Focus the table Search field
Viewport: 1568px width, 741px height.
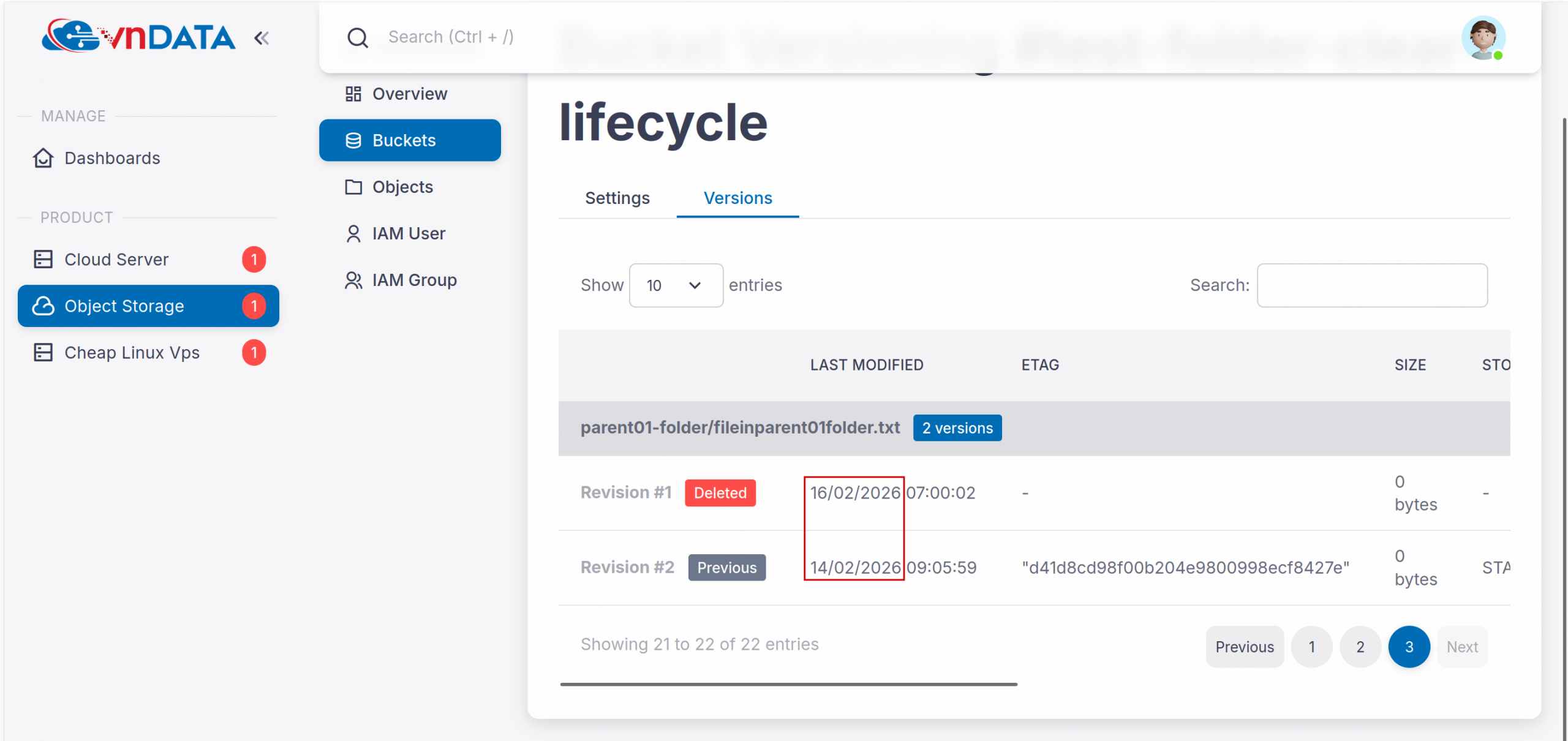coord(1372,285)
